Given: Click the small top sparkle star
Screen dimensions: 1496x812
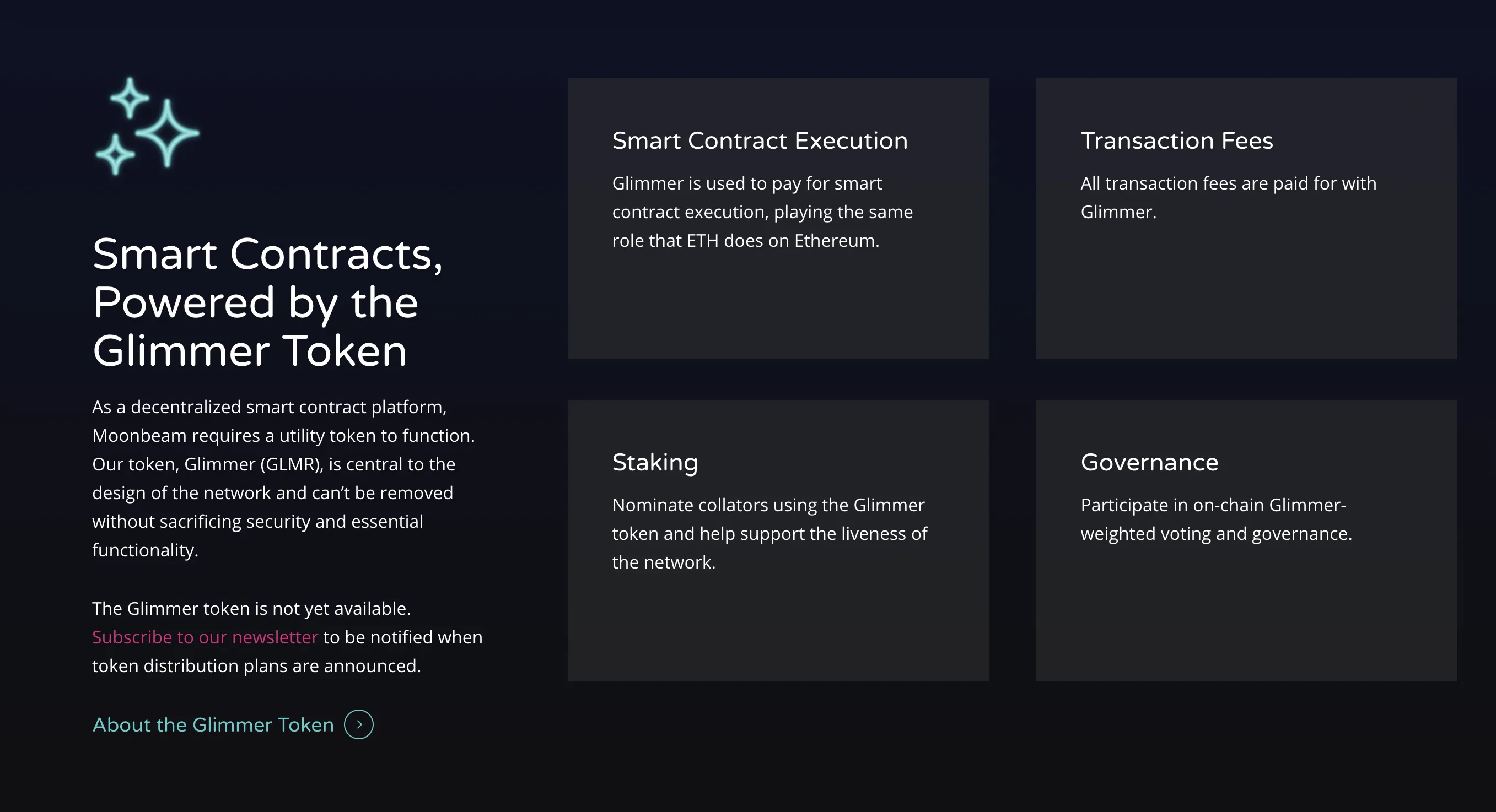Looking at the screenshot, I should click(130, 98).
